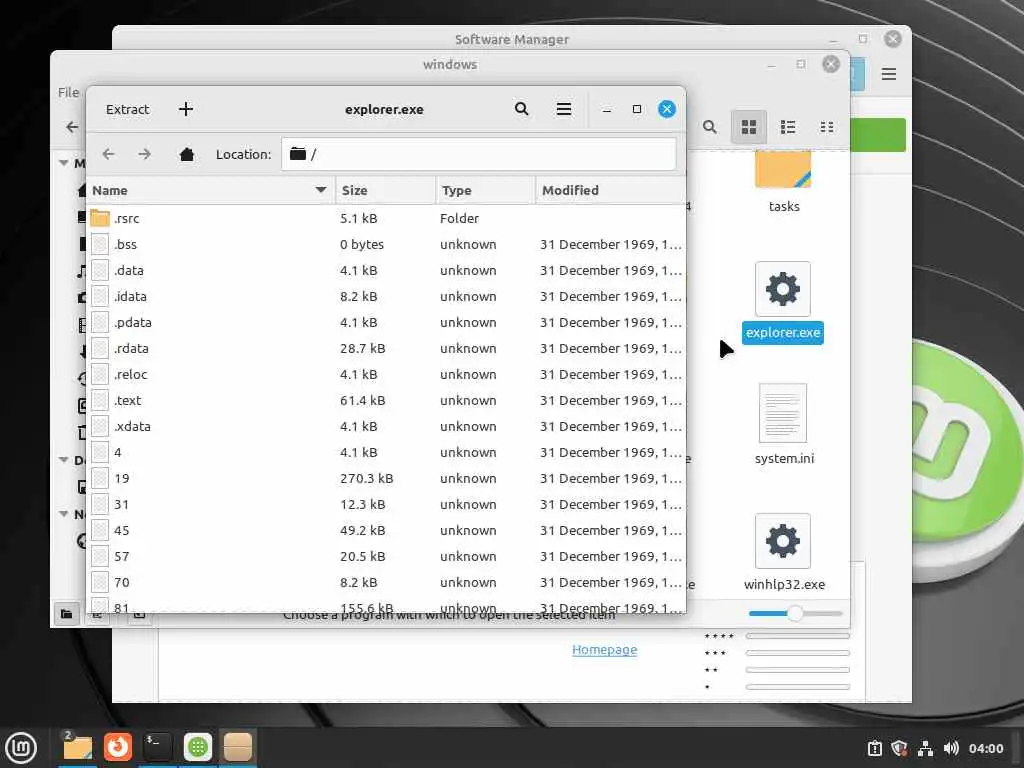Screen dimensions: 1024x768
Task: Click the Location path input field
Action: pyautogui.click(x=479, y=154)
